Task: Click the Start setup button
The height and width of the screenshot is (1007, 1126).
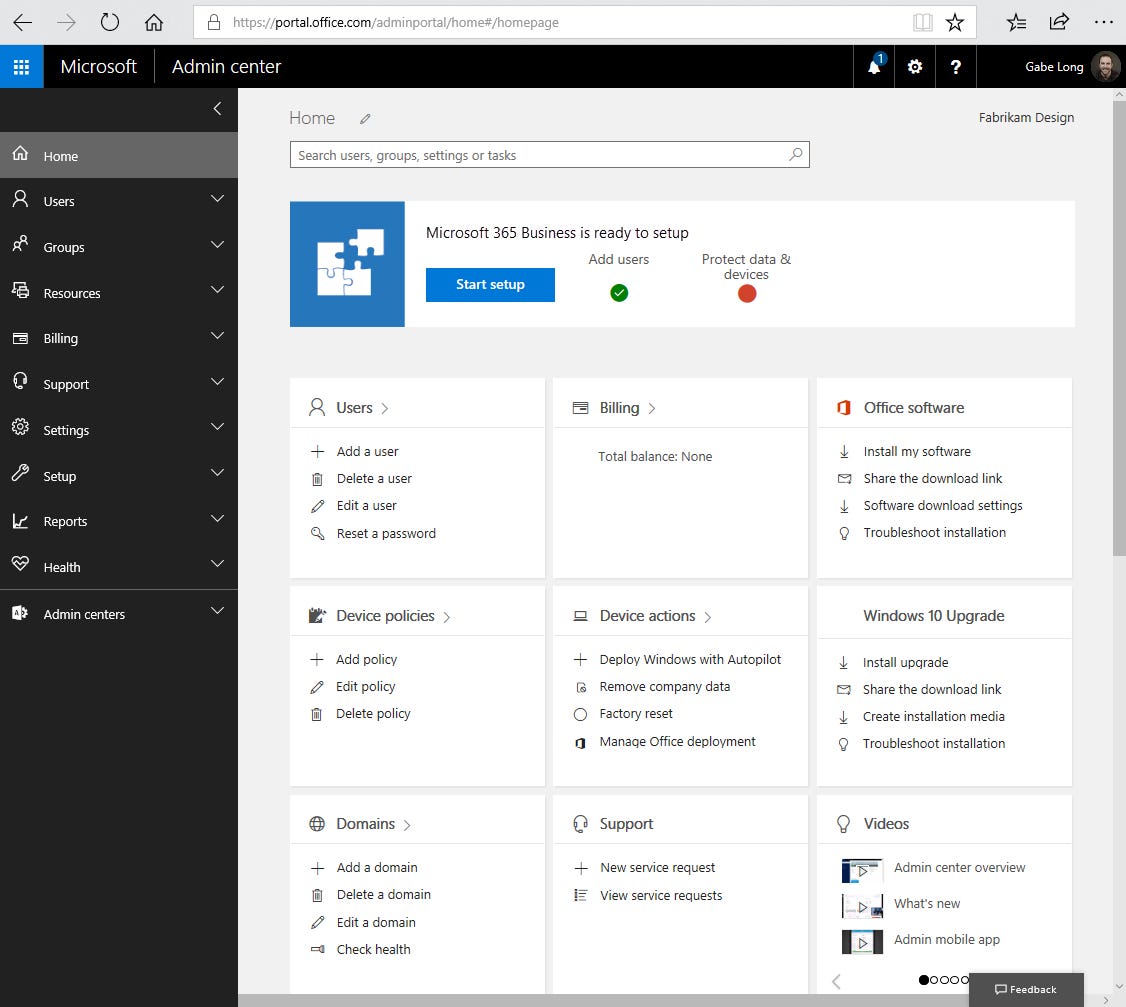Action: tap(490, 284)
